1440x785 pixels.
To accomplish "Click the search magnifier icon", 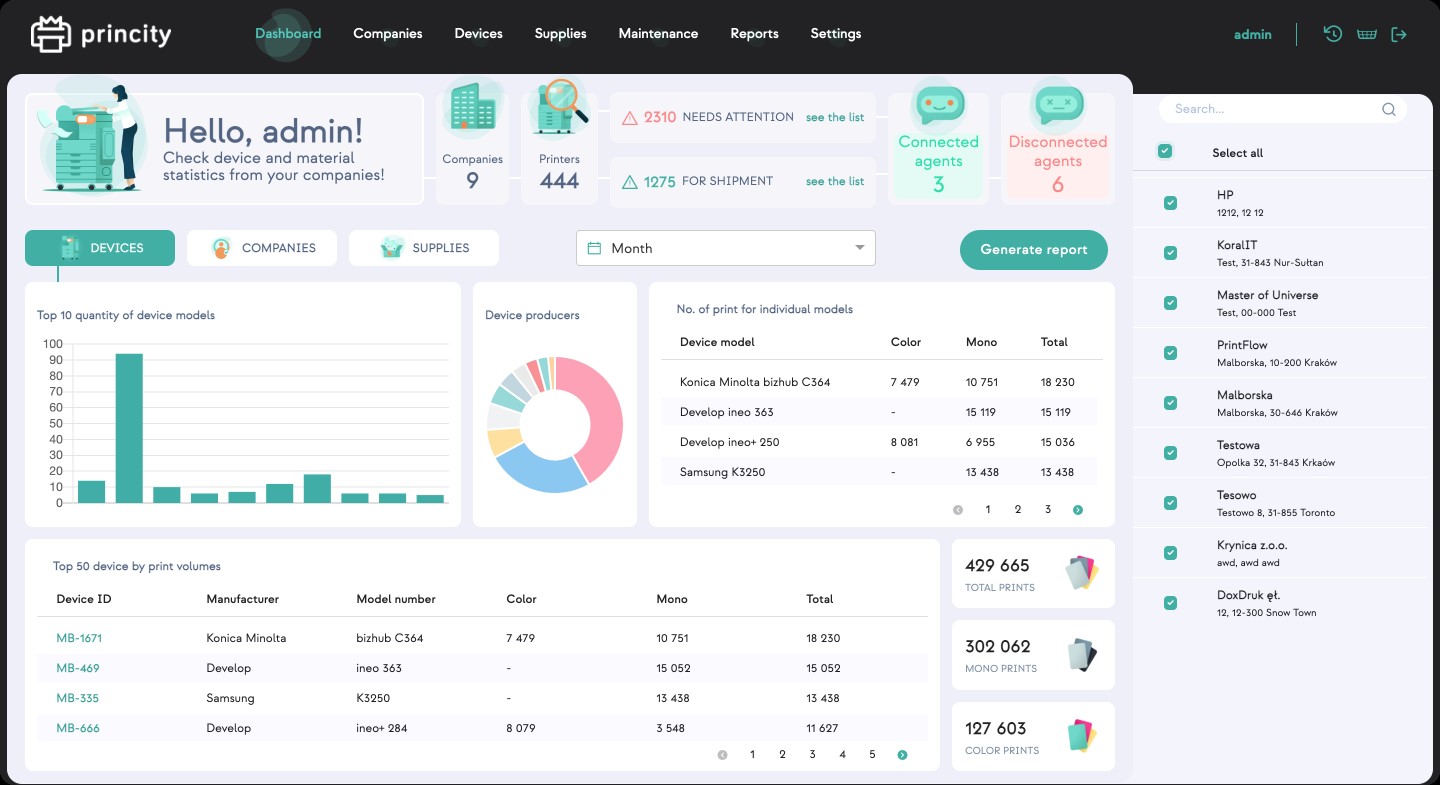I will [1388, 110].
